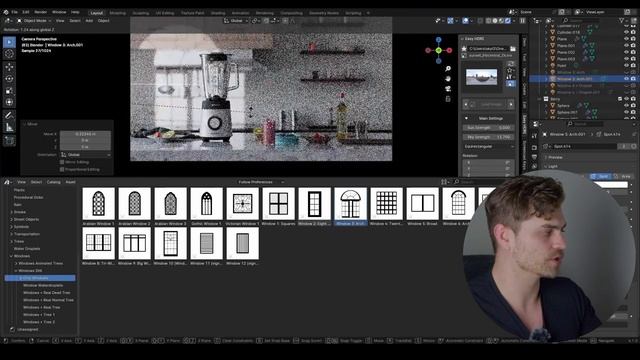Viewport: 640px width, 360px height.
Task: Open the asset browser Catalog menu
Action: [53, 182]
